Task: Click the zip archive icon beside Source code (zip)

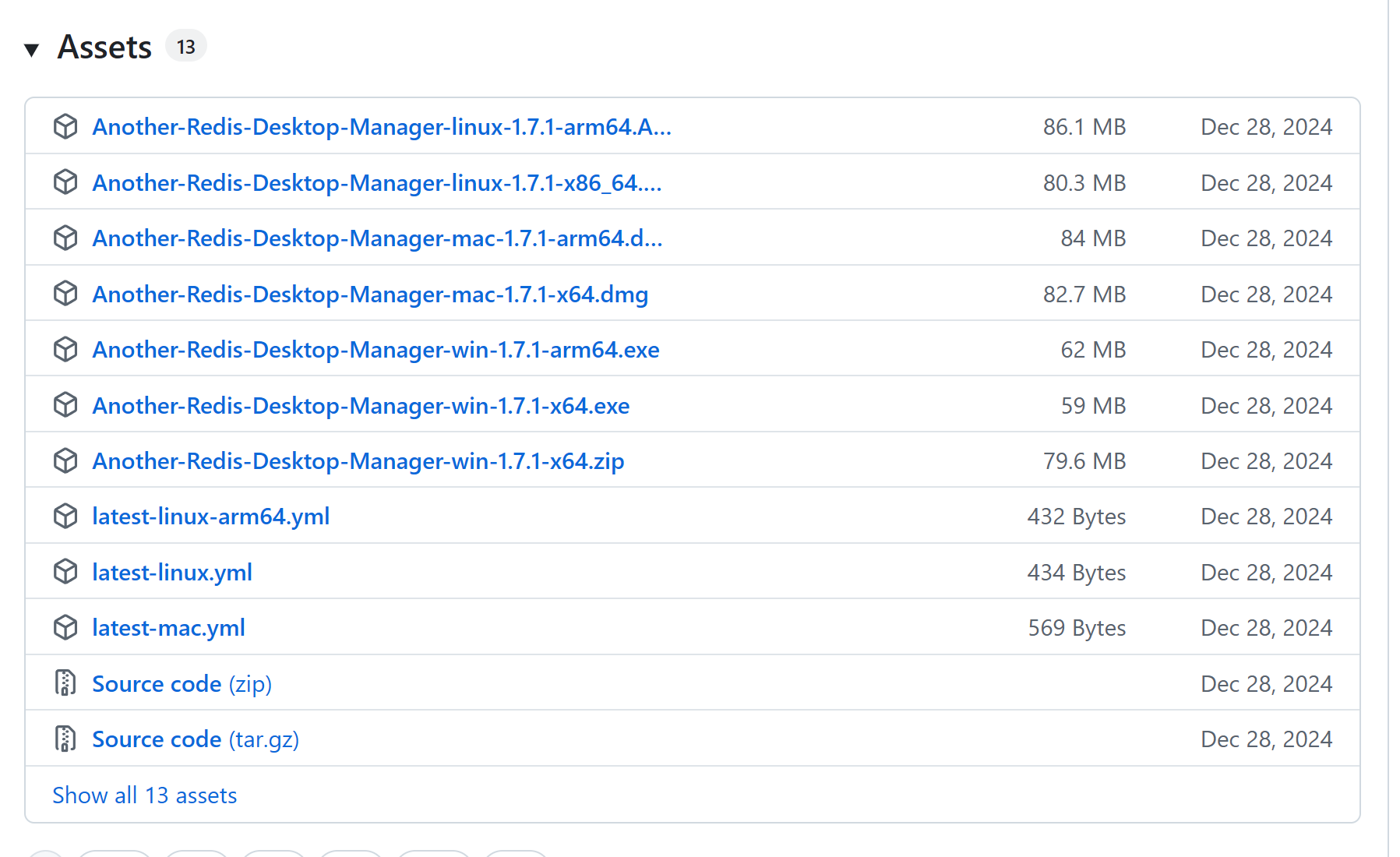Action: [65, 682]
